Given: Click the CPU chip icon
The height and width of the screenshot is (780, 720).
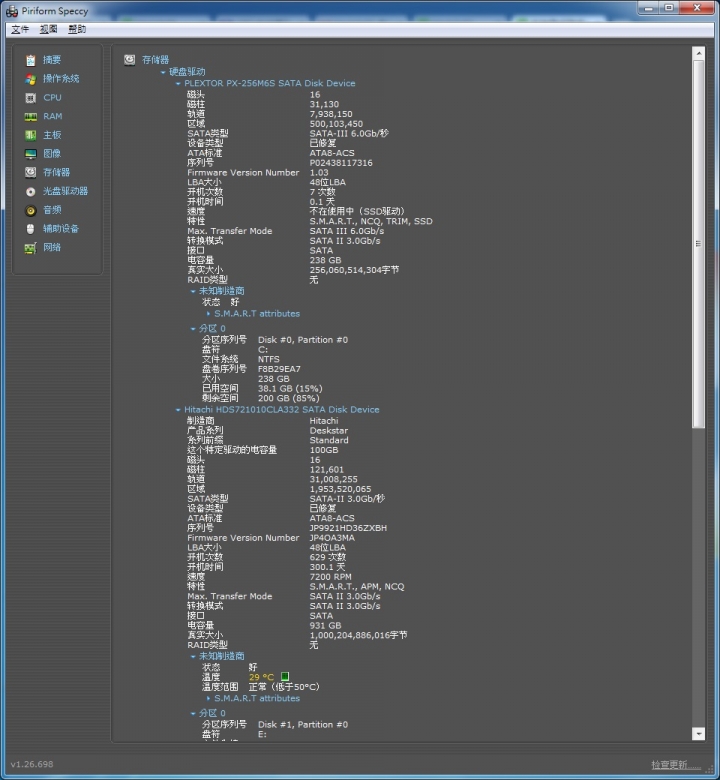Looking at the screenshot, I should pos(30,98).
